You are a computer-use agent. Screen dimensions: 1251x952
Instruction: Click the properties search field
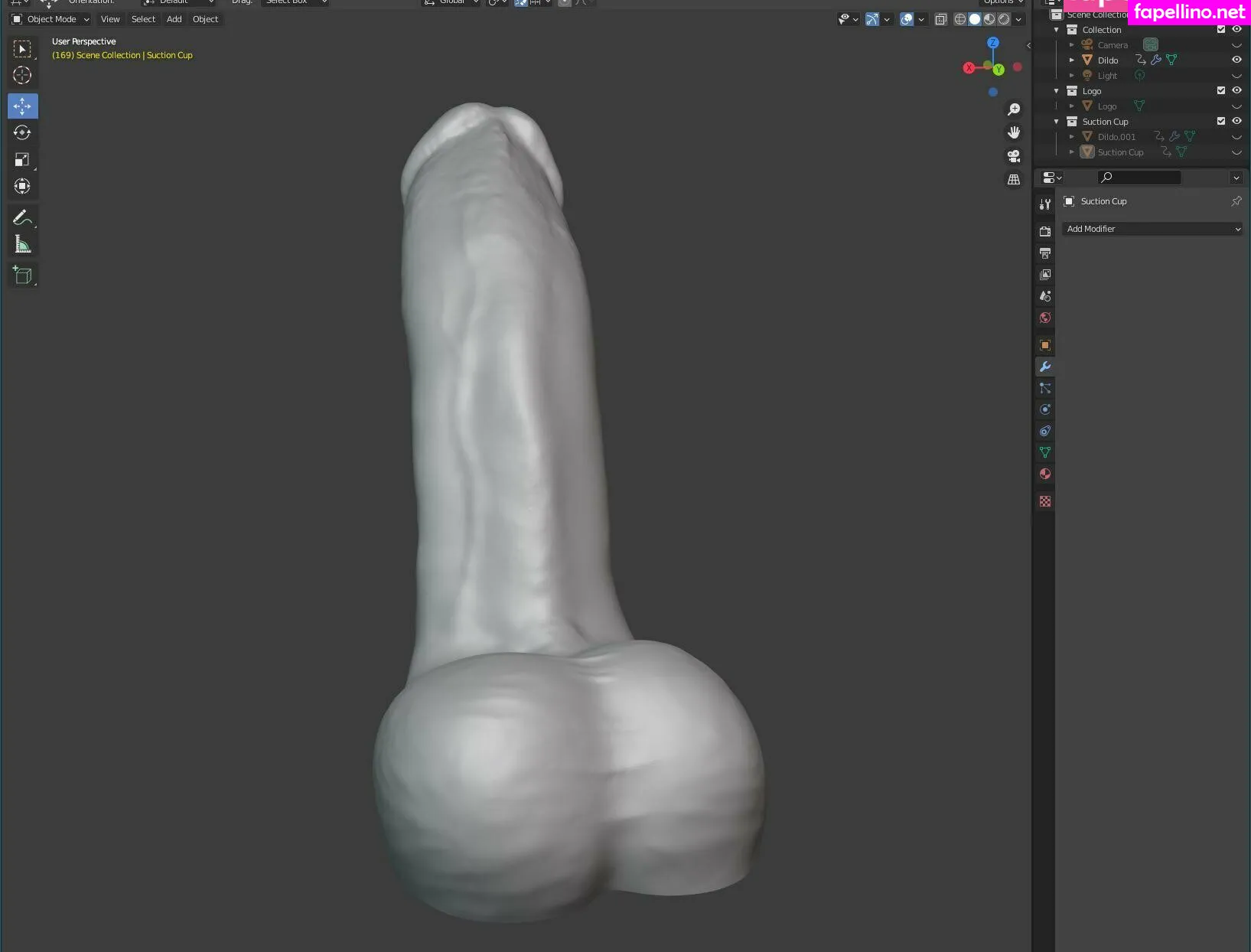coord(1139,178)
